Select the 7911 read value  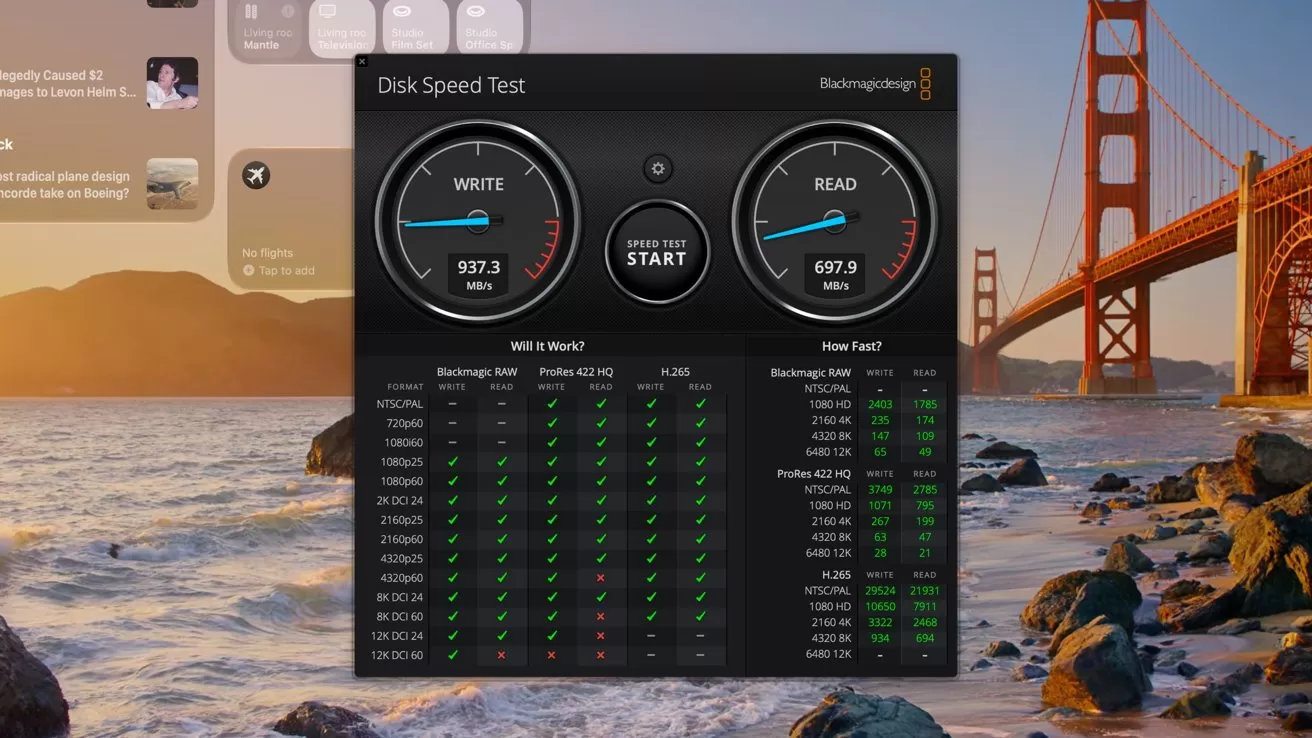pos(924,606)
